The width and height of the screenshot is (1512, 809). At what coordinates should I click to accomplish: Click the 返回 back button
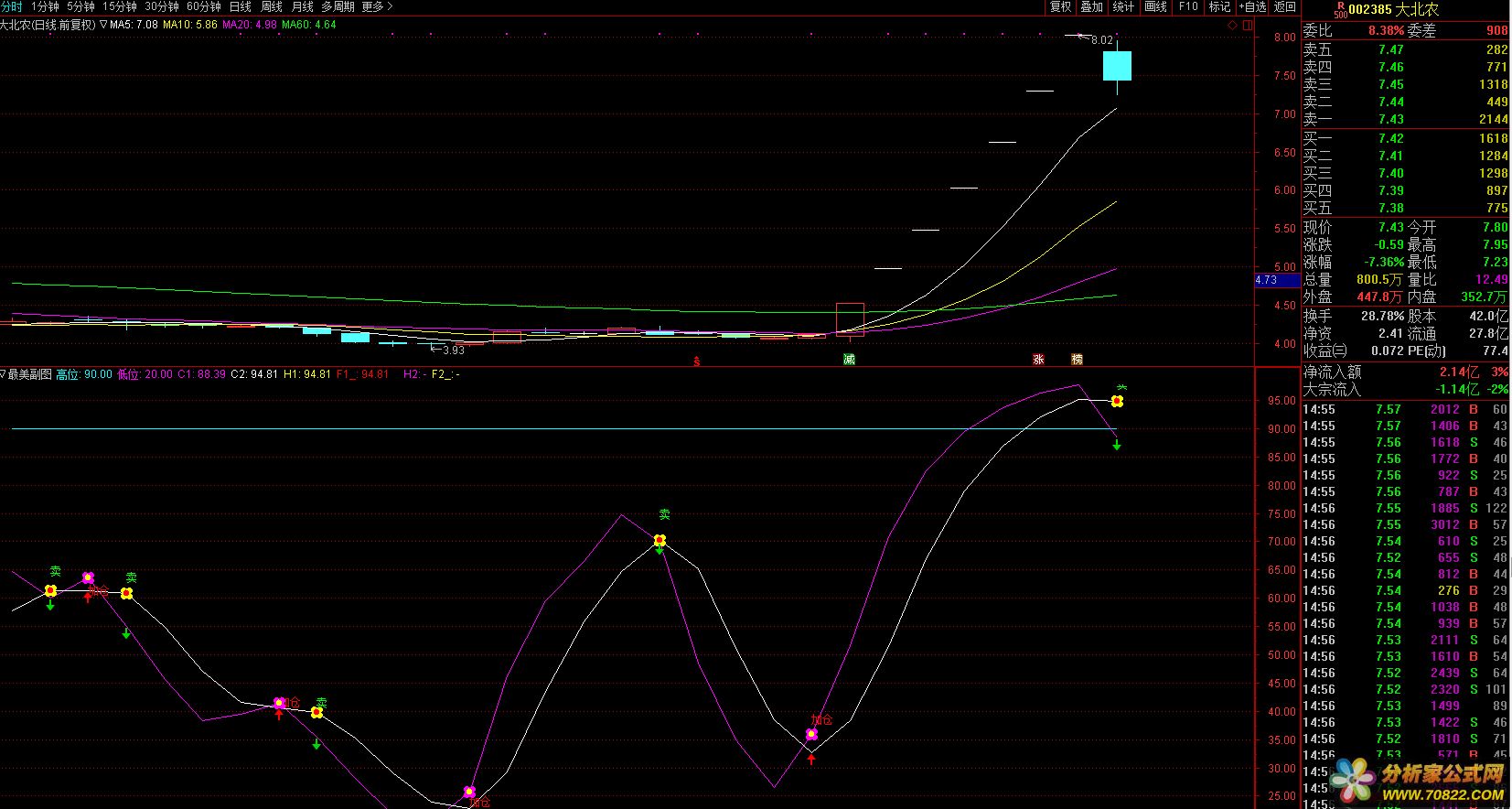pyautogui.click(x=1285, y=6)
